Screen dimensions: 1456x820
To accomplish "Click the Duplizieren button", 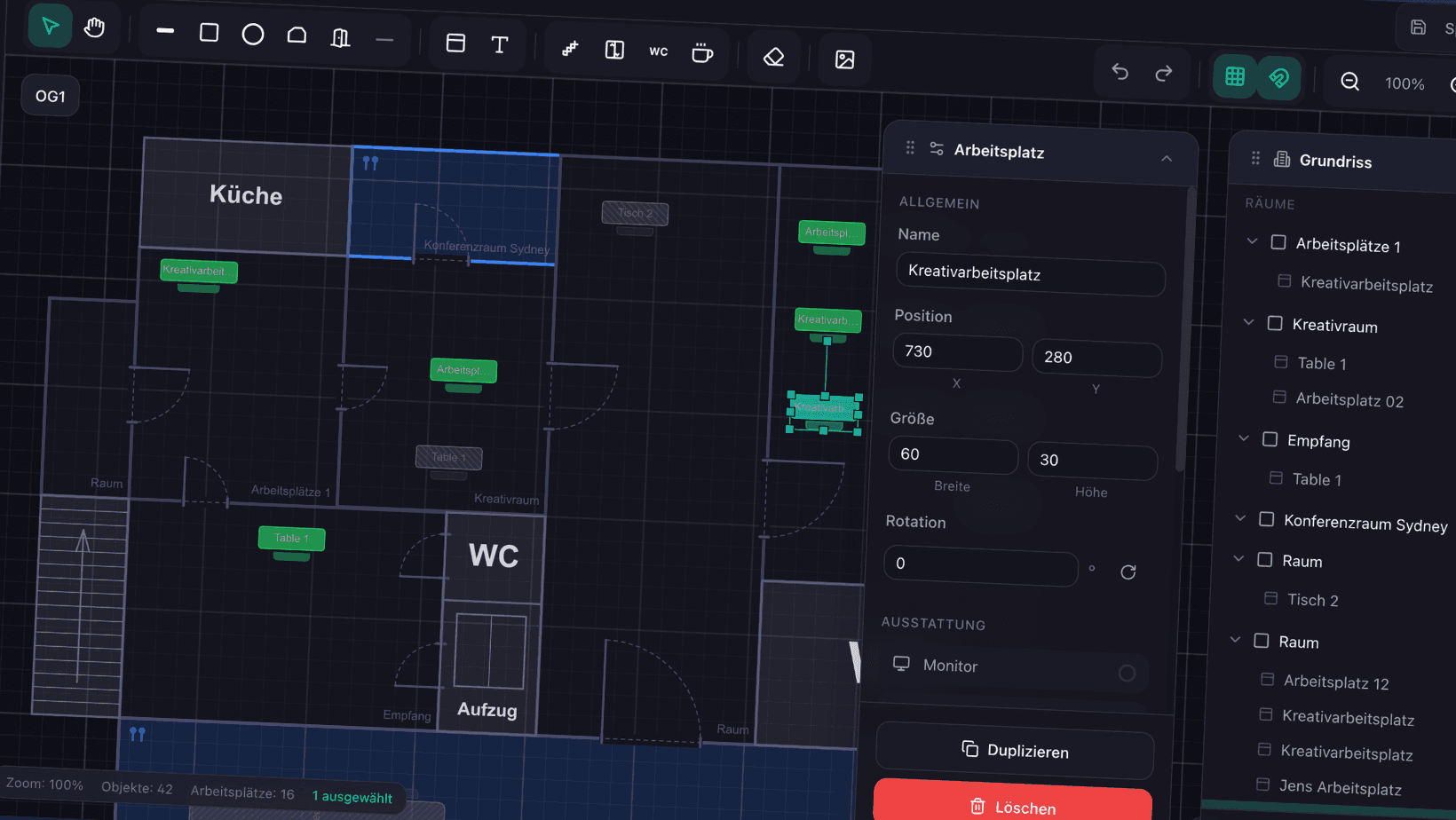I will 1015,751.
